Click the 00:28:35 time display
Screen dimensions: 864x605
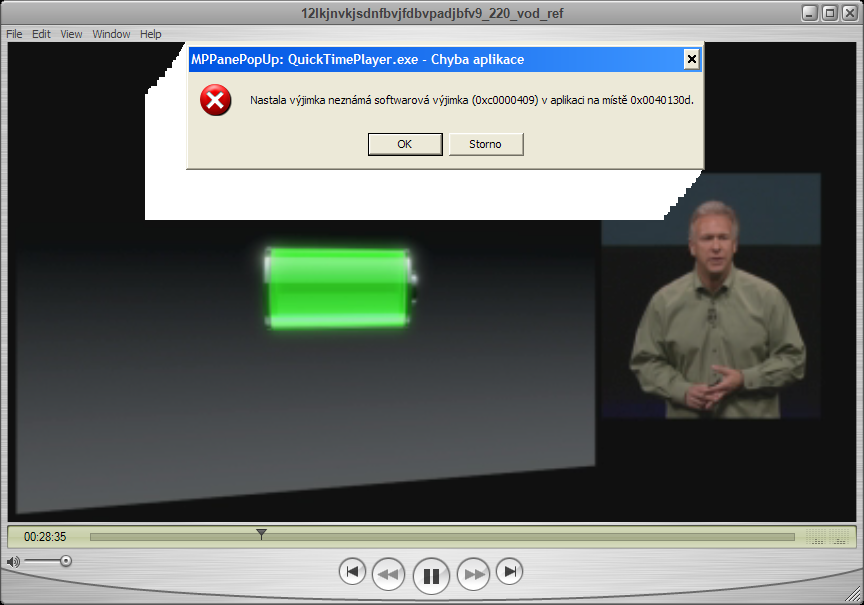coord(45,537)
